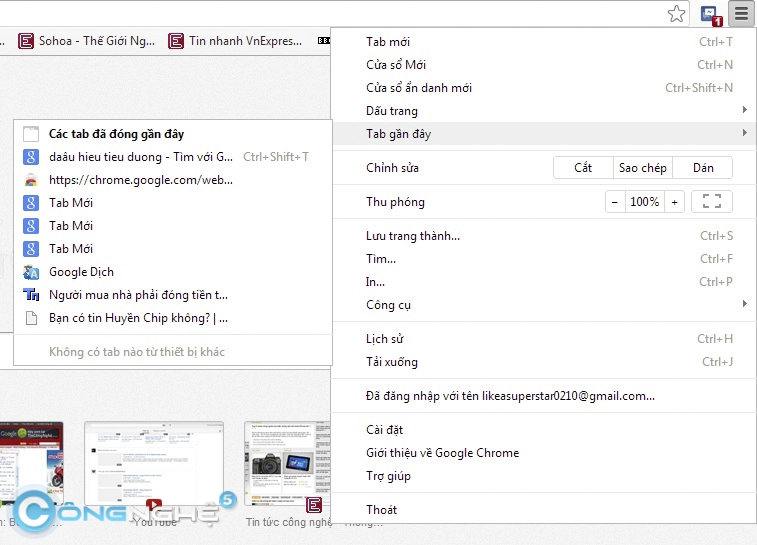
Task: Click the Tin nhanh VnExpress bookmark favicon
Action: pos(176,41)
